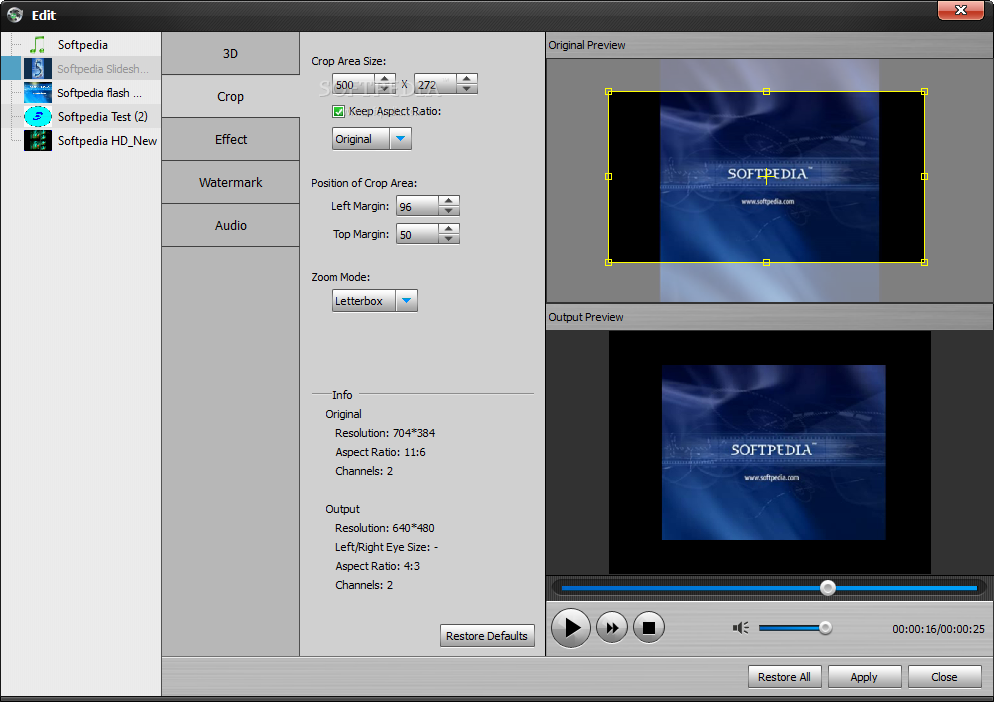Decrease Top Margin with down arrow
994x702 pixels.
tap(449, 238)
